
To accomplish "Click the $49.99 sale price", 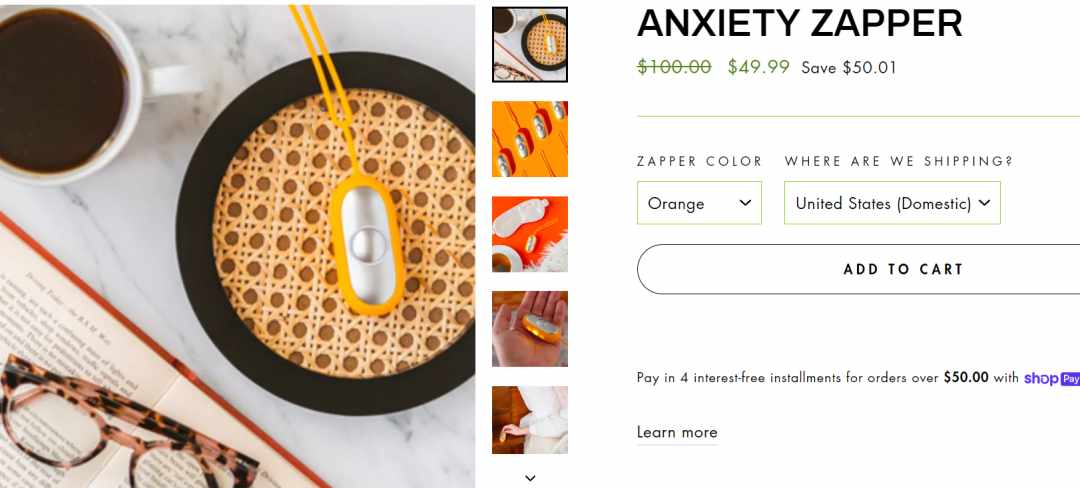I will (758, 67).
